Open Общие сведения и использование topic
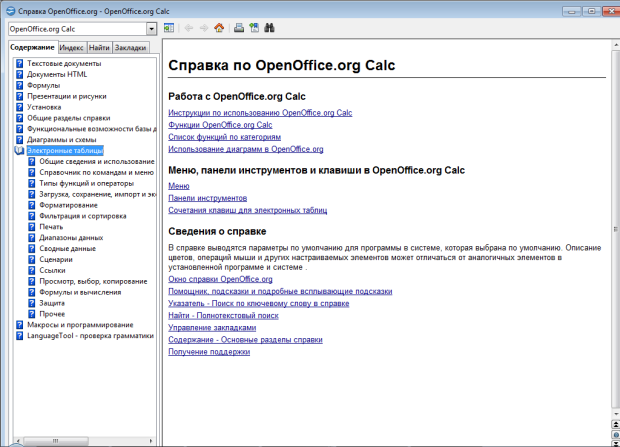The height and width of the screenshot is (447, 620). point(96,161)
